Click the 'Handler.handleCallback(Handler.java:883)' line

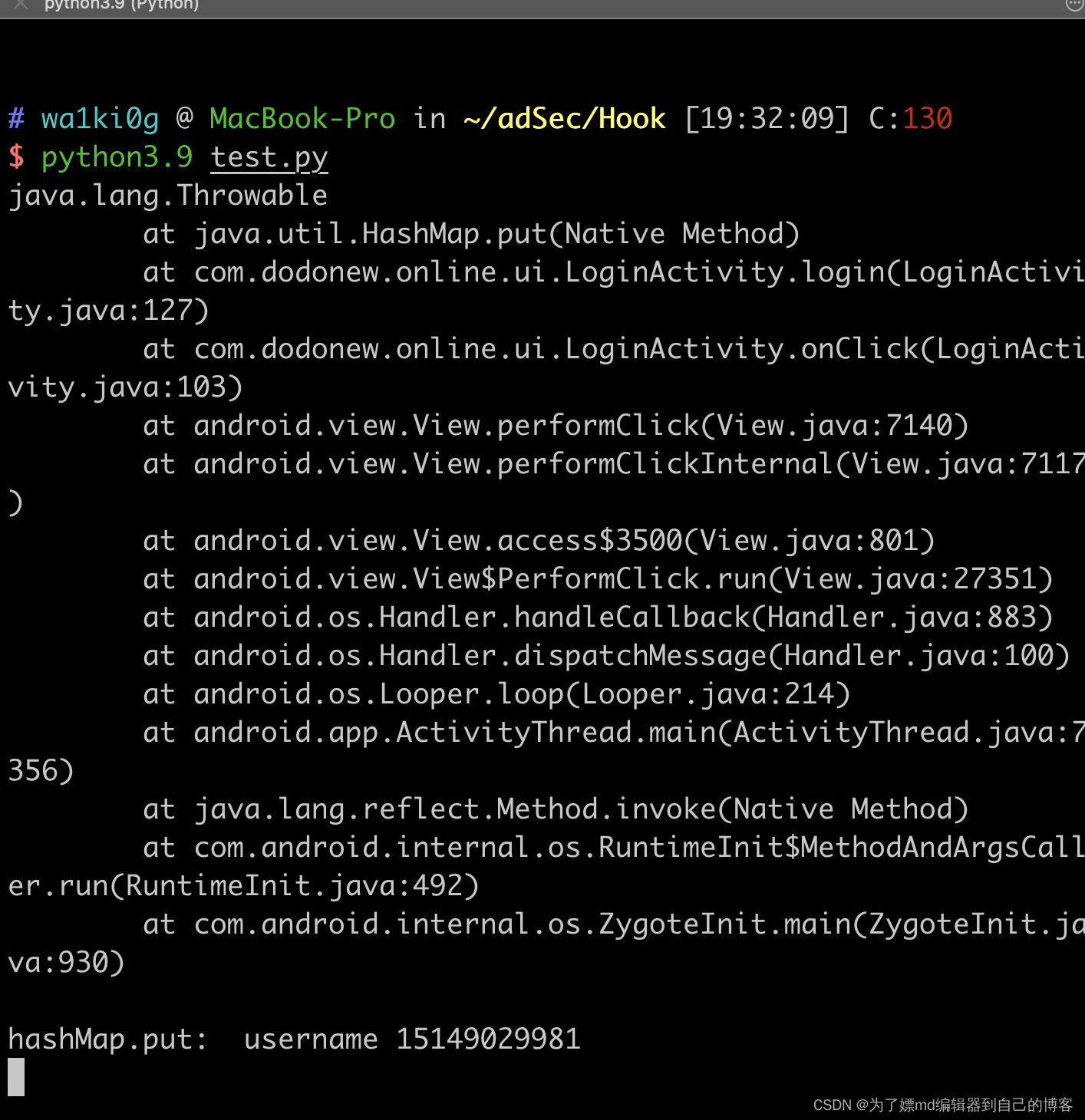click(599, 618)
